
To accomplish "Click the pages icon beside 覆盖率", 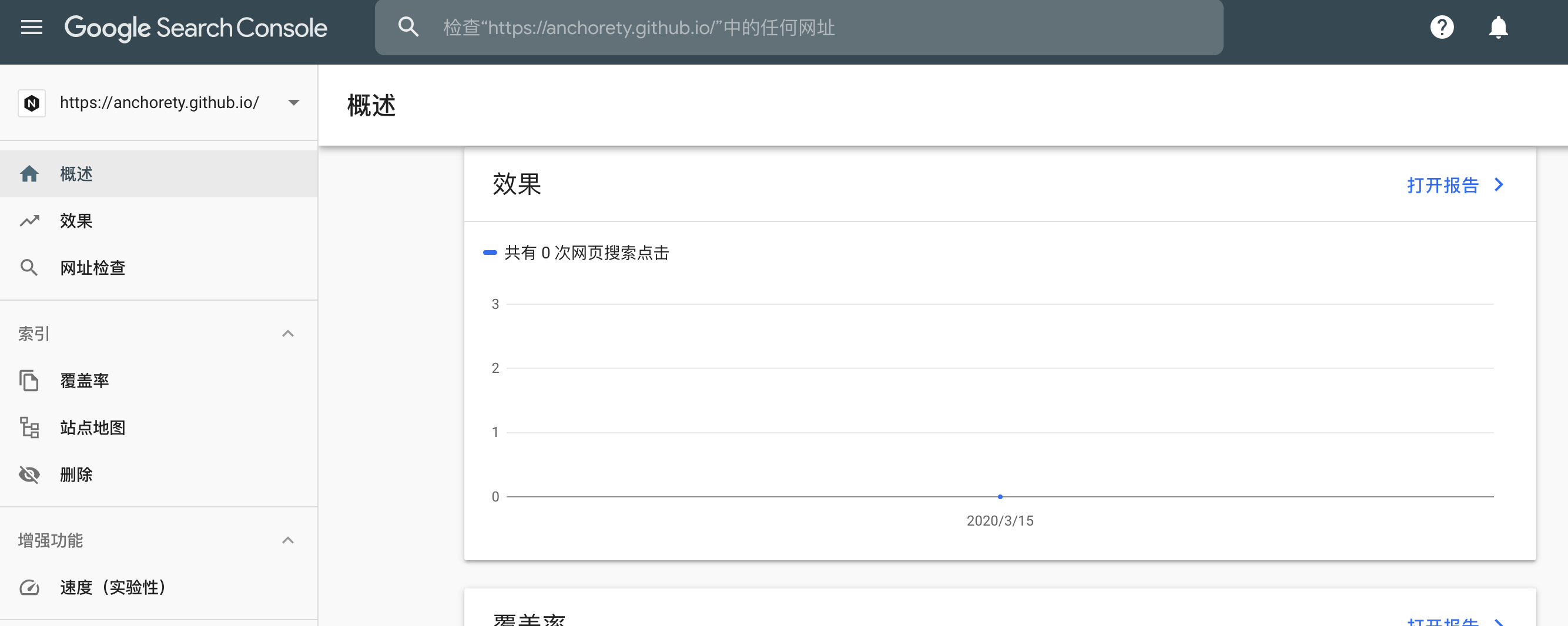I will pyautogui.click(x=29, y=381).
